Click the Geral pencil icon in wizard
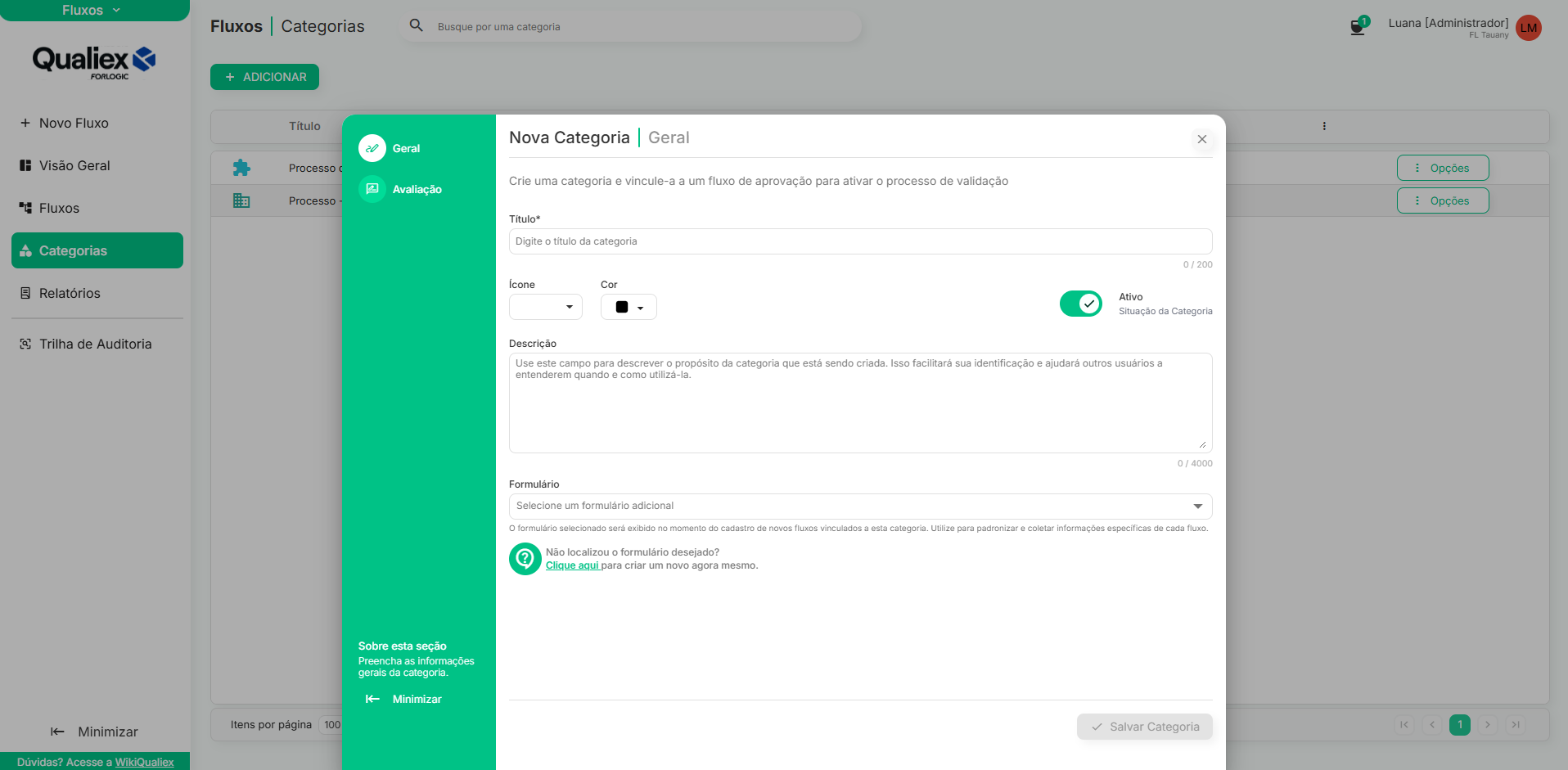 click(x=372, y=148)
